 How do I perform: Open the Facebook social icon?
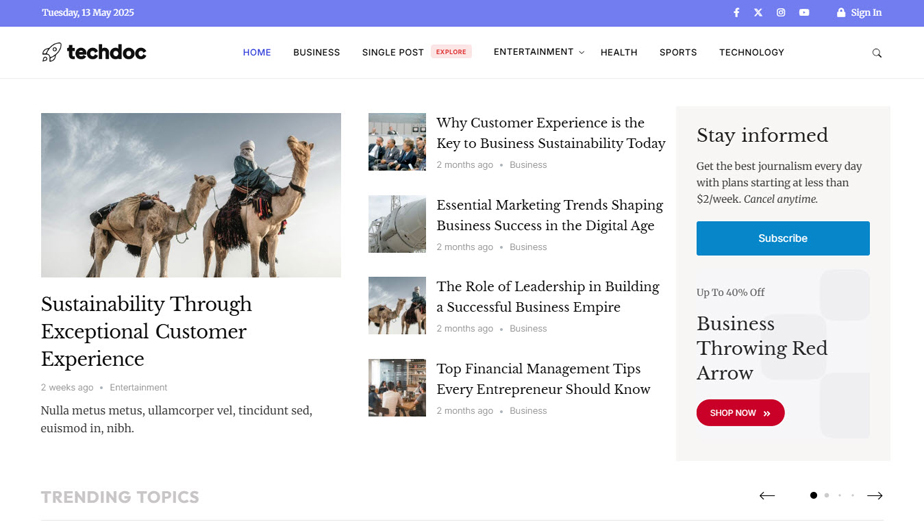(736, 12)
